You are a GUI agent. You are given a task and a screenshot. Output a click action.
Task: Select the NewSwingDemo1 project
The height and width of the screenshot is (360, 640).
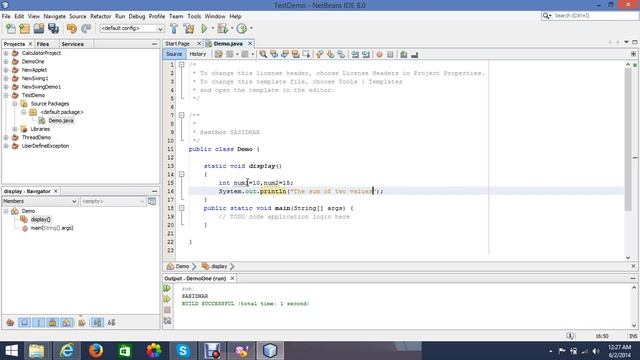pos(41,87)
